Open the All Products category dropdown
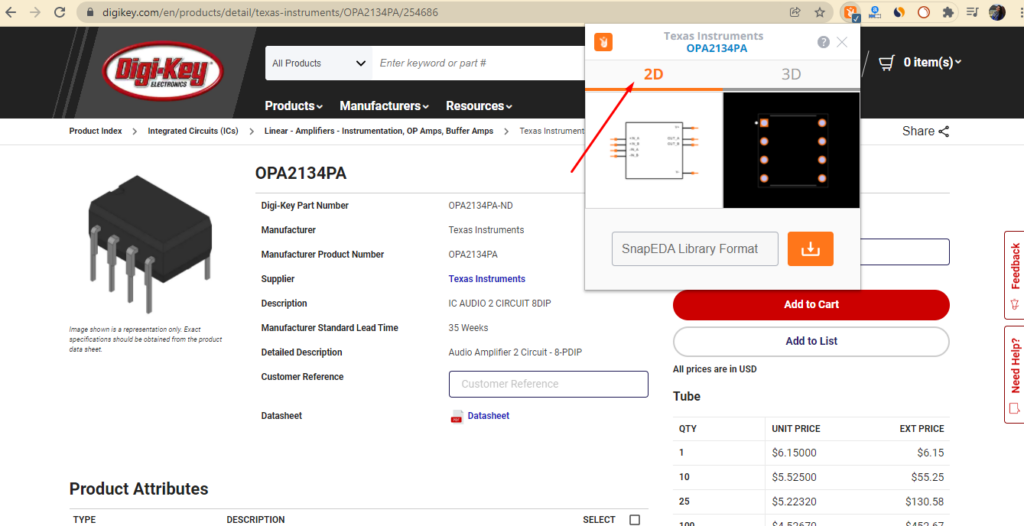1024x526 pixels. (319, 63)
